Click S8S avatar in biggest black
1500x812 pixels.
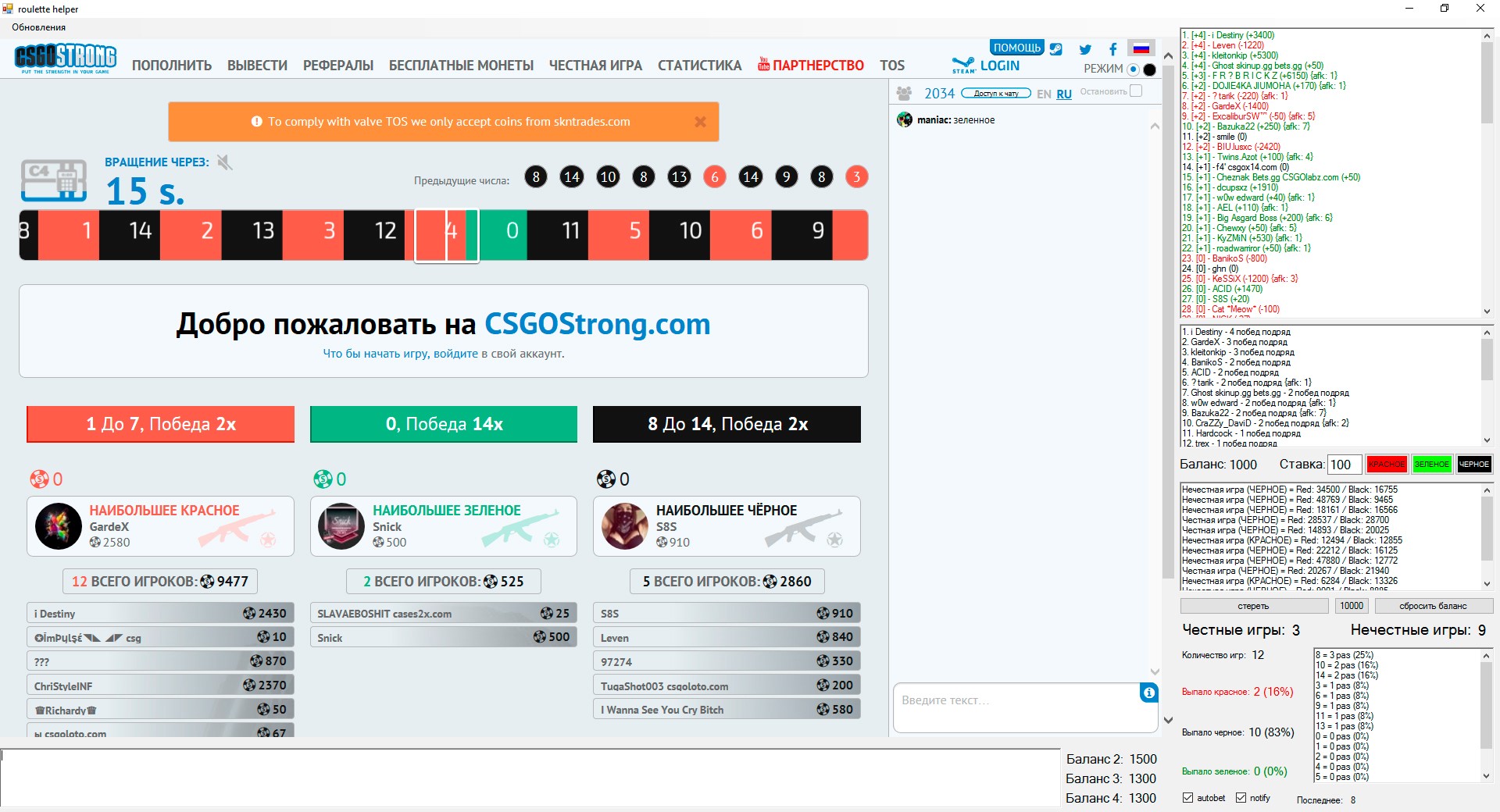click(625, 526)
